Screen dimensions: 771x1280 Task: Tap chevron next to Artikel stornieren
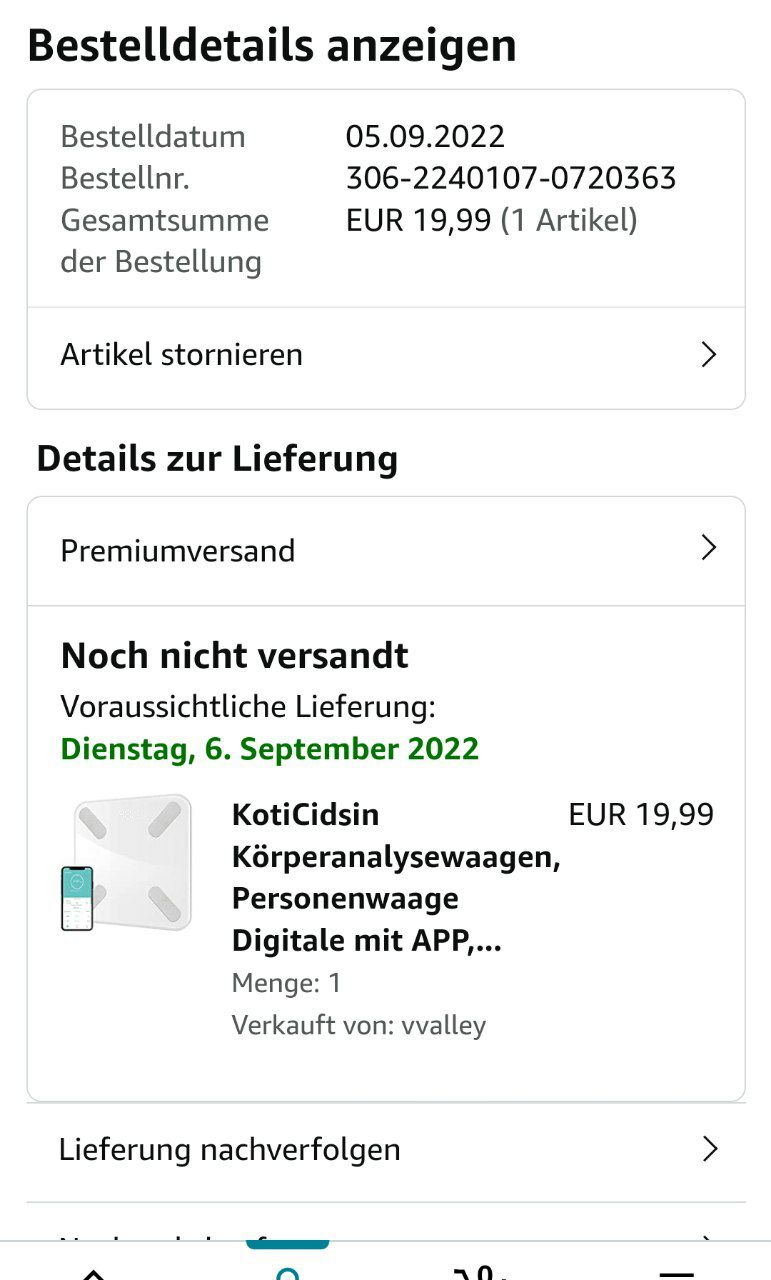[709, 355]
